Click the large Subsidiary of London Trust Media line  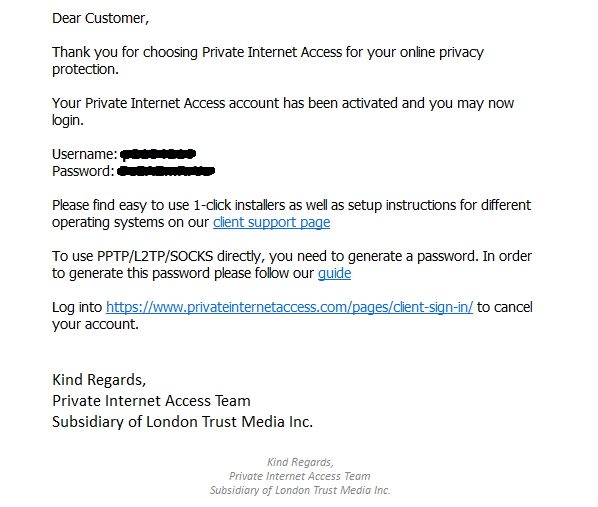(x=183, y=422)
